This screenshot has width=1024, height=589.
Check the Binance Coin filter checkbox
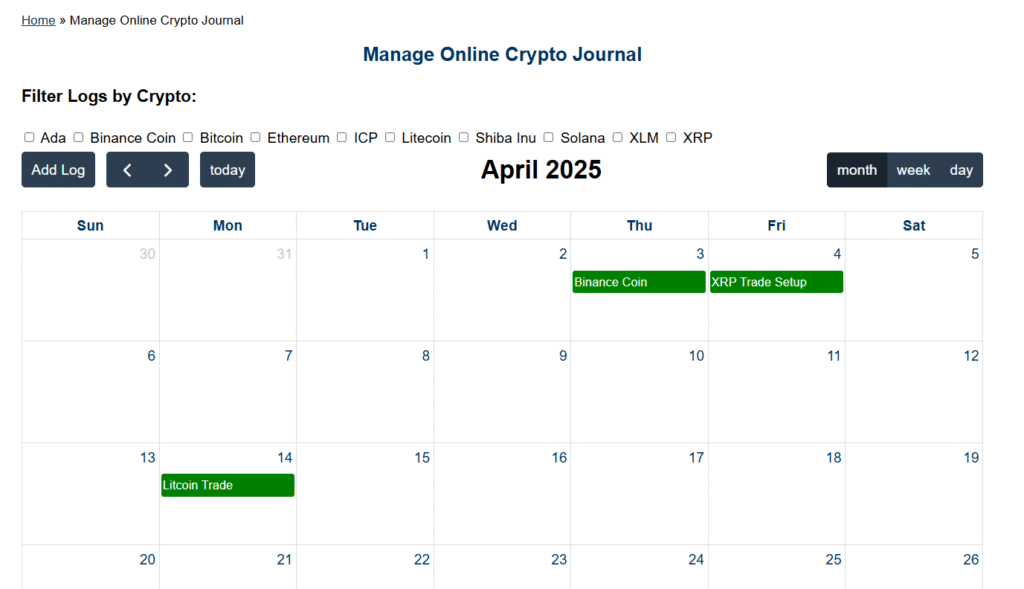[78, 137]
